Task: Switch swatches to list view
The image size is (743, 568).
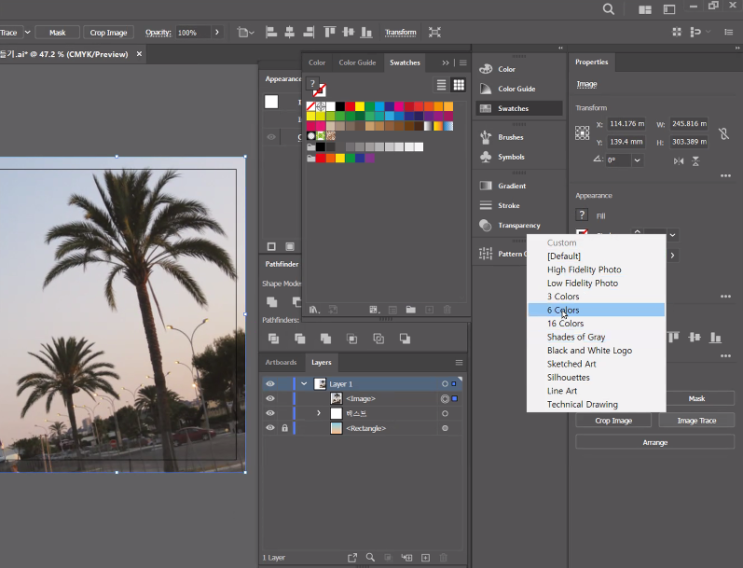Action: coord(441,85)
